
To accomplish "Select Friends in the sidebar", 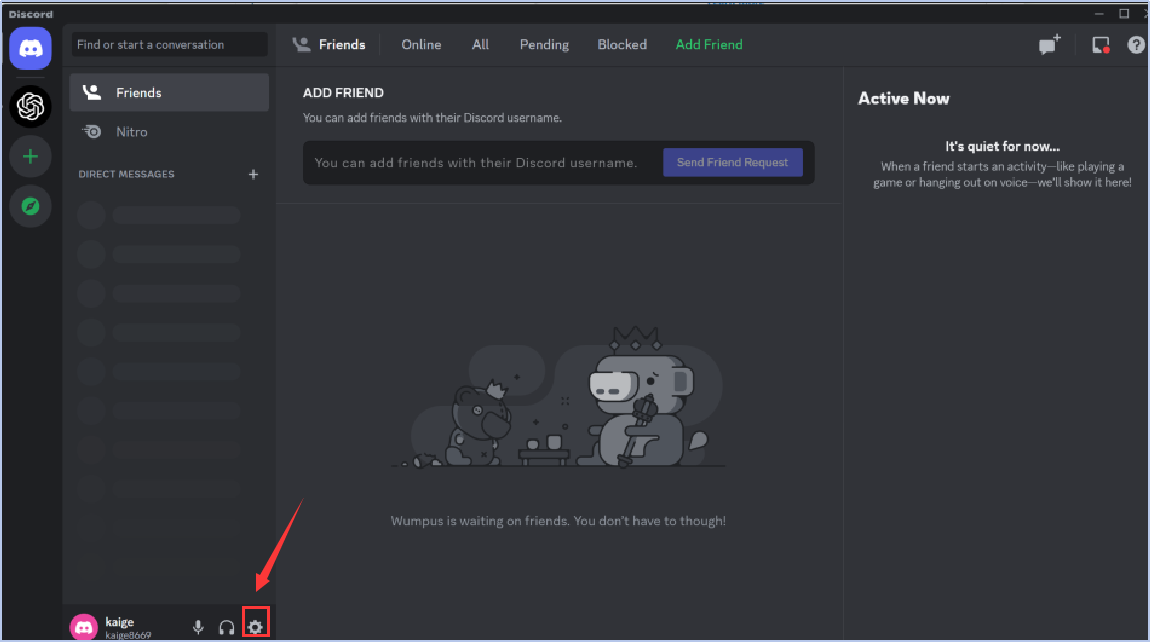I will point(169,92).
